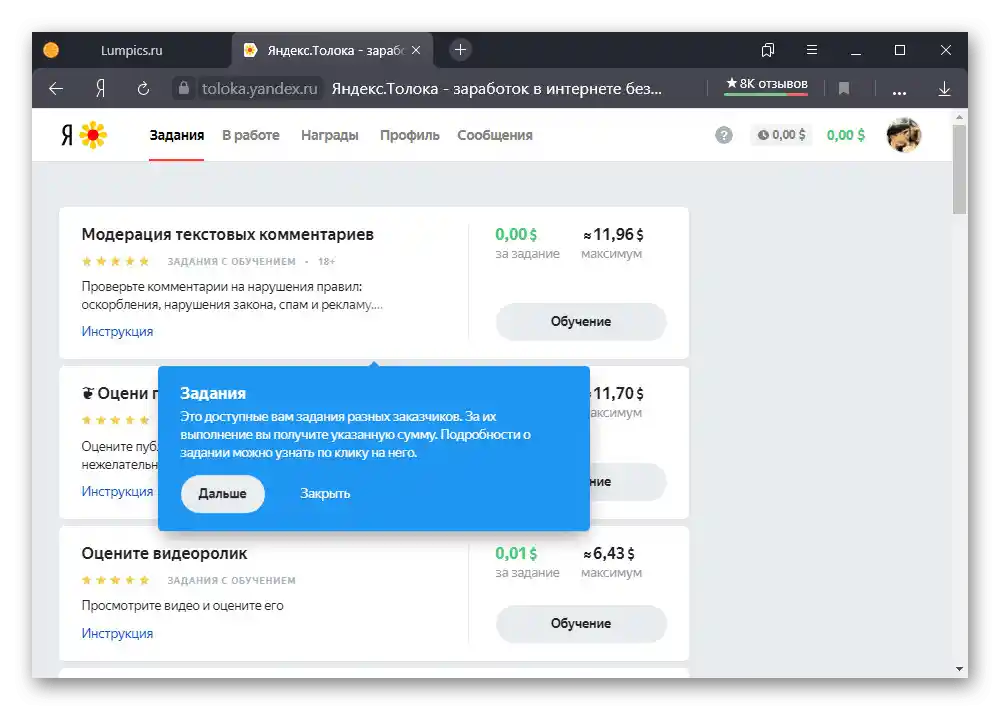Screen dimensions: 1000x710
Task: Click the toloka.yandex.ru address field
Action: tap(260, 89)
